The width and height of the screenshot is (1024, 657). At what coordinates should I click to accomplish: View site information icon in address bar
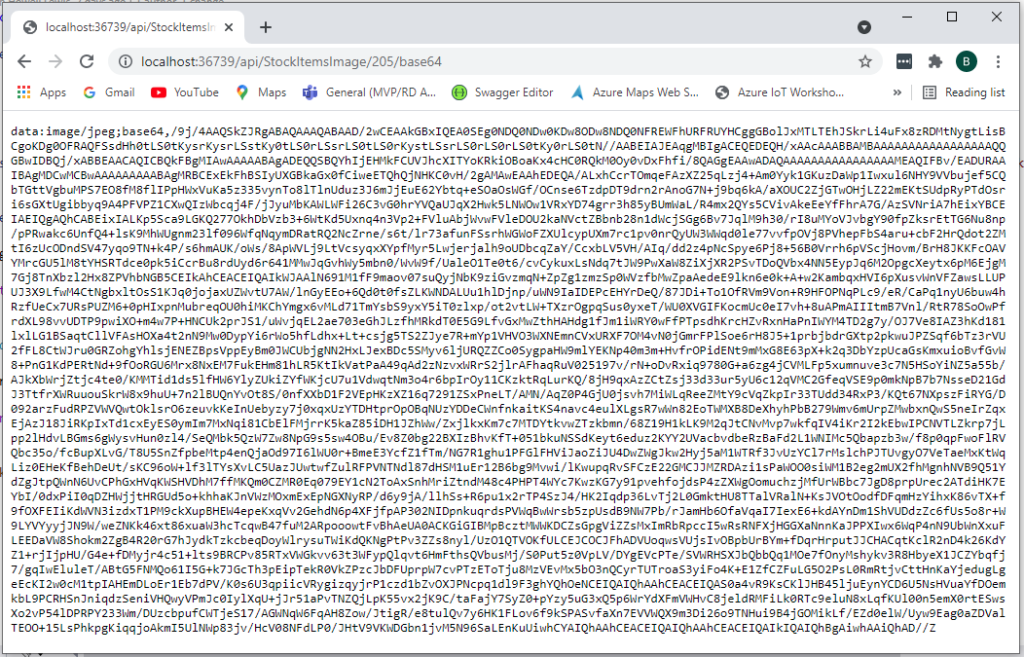(x=126, y=61)
